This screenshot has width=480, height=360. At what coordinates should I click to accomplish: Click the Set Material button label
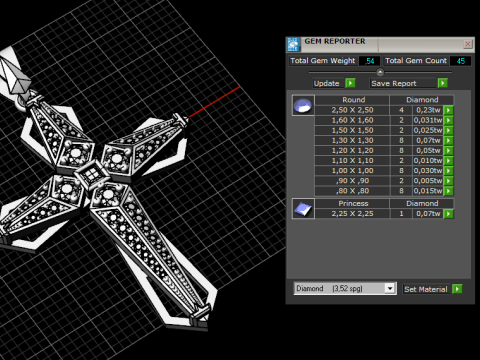coord(426,289)
